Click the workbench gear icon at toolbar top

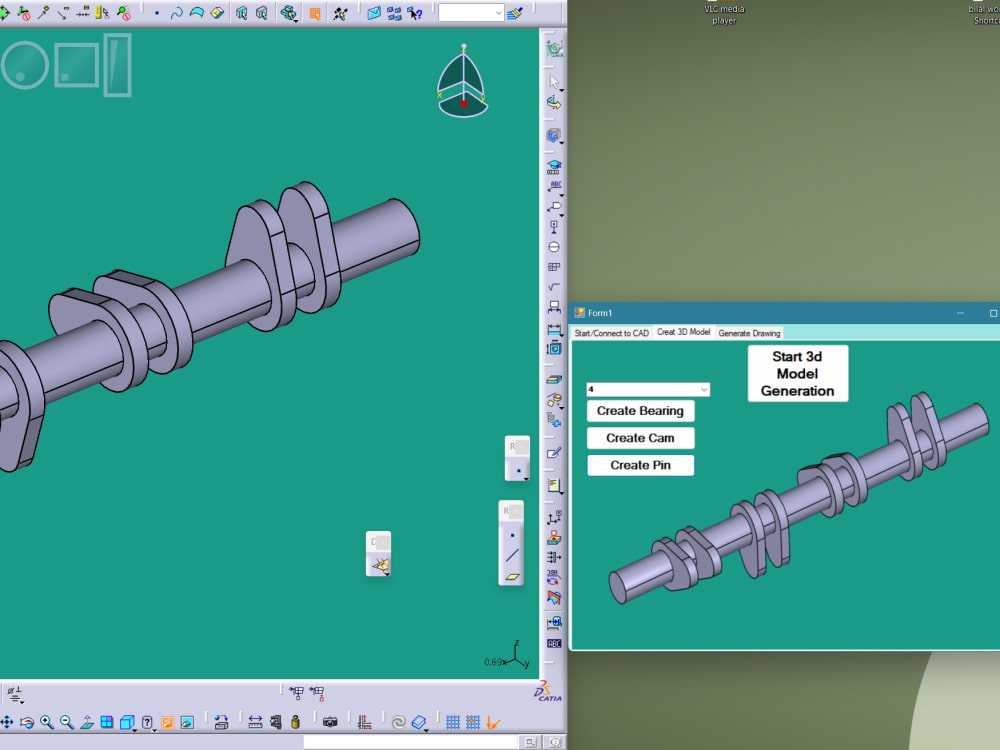coord(554,48)
